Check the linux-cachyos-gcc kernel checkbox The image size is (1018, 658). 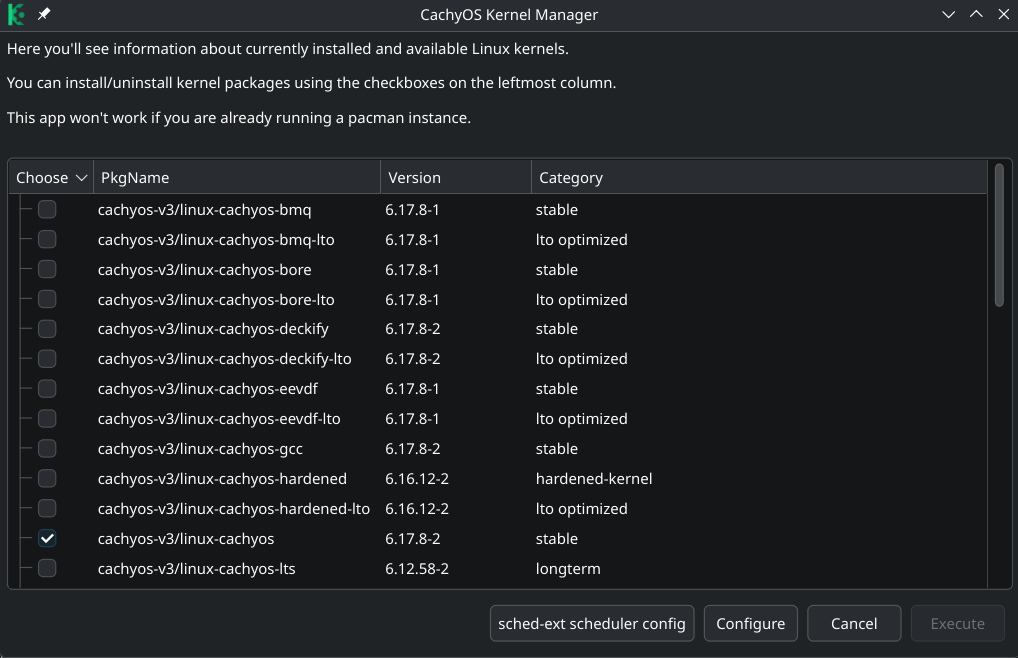click(46, 448)
